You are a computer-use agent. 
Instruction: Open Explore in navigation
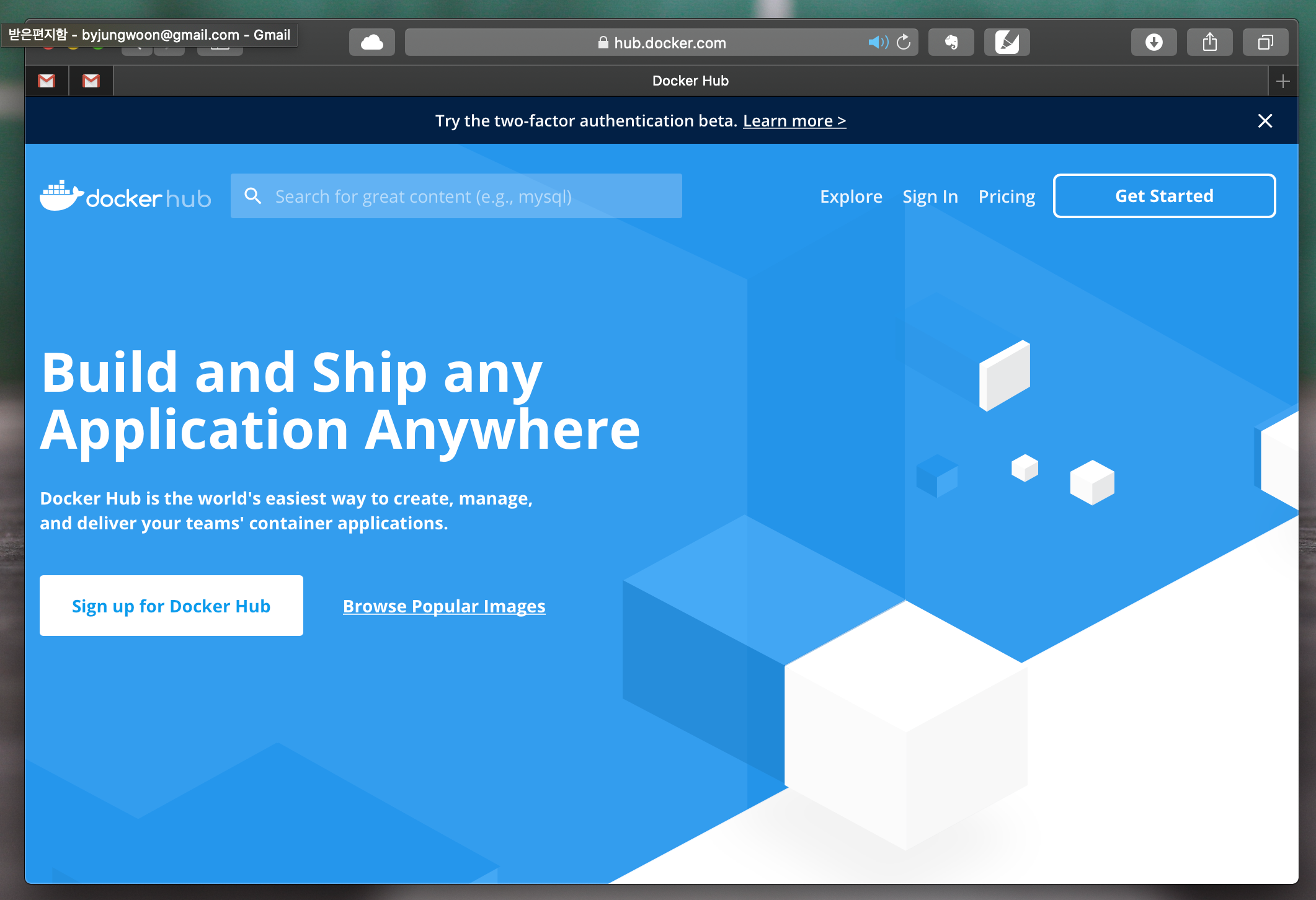tap(851, 196)
